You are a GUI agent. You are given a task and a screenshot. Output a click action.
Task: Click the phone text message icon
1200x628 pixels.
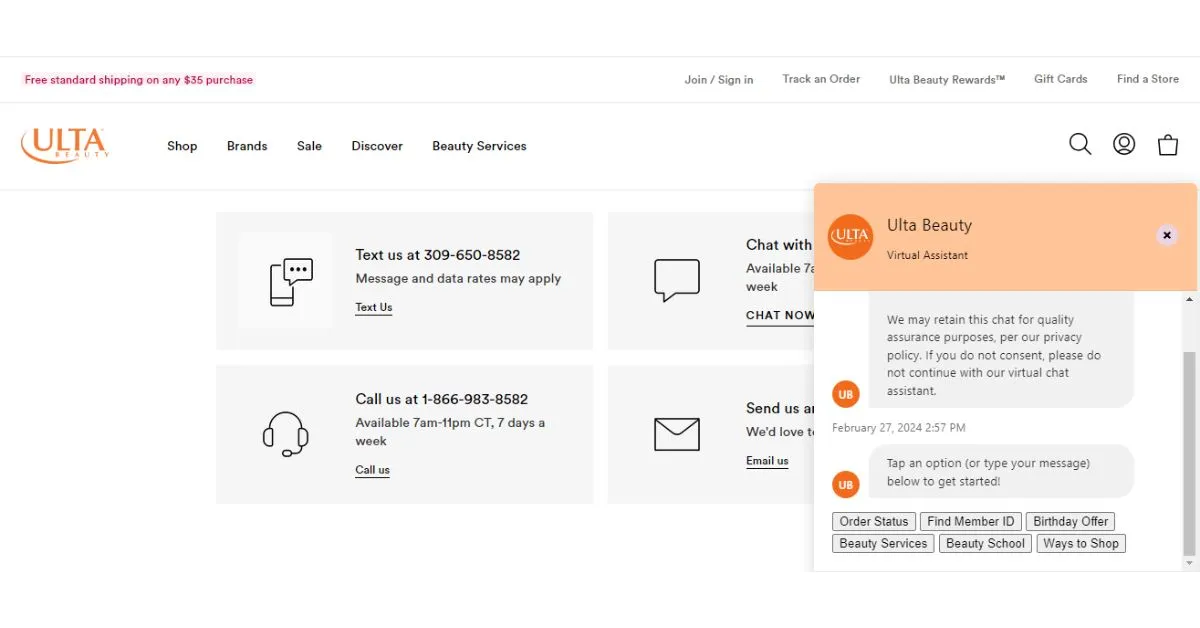(291, 282)
